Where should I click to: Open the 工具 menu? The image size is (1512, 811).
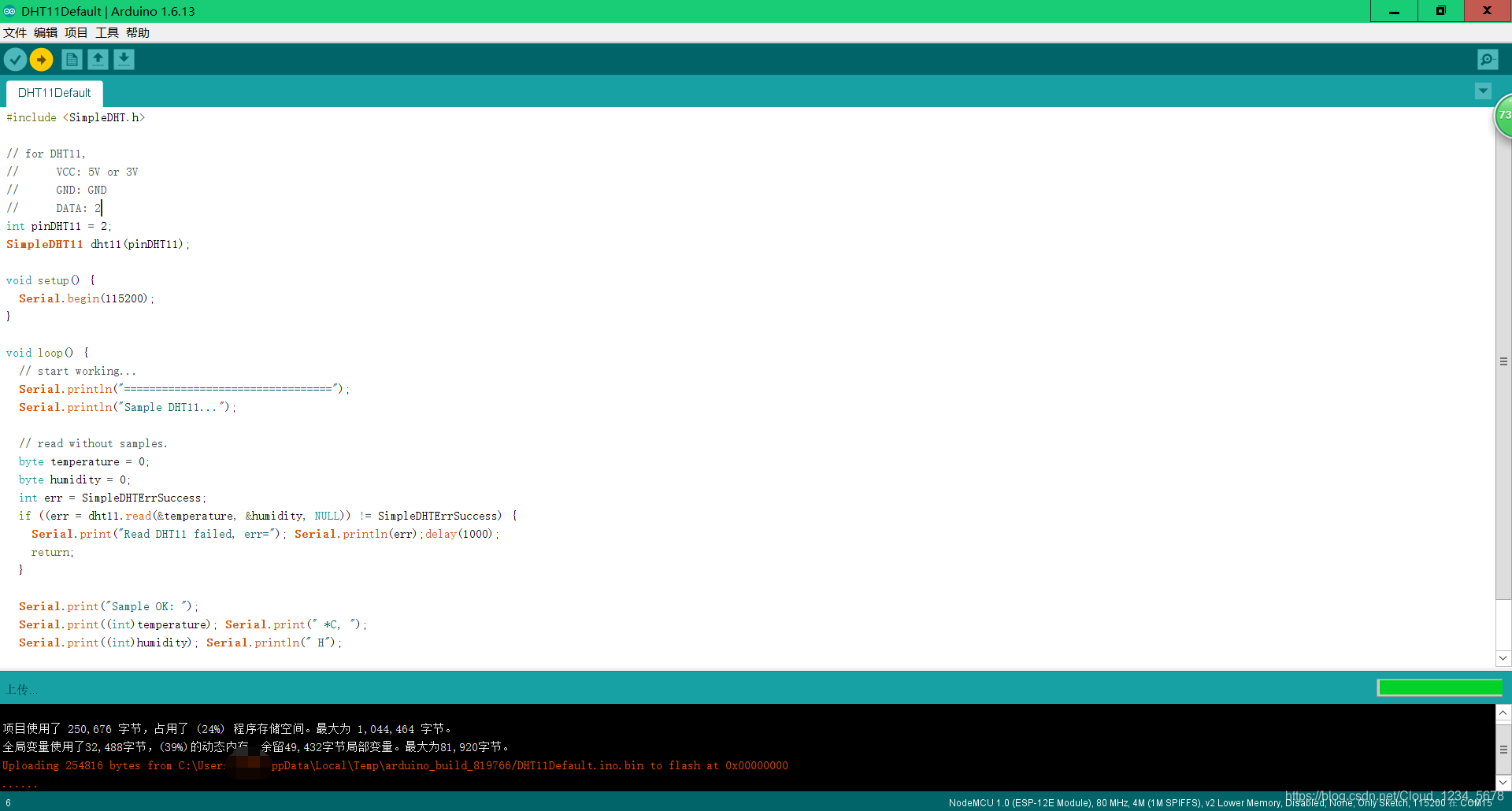tap(107, 32)
